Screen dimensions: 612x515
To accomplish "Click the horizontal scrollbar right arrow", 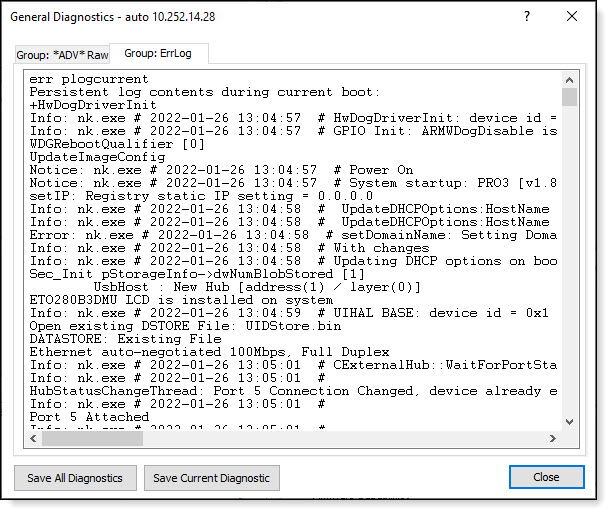I will [x=553, y=438].
